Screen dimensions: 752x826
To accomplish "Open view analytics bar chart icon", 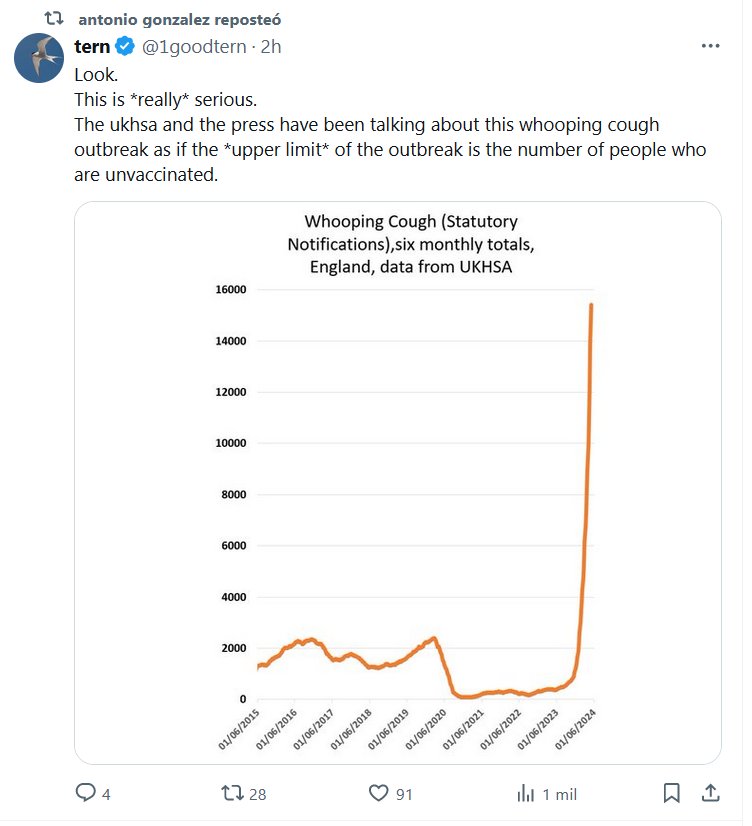I will [x=526, y=793].
